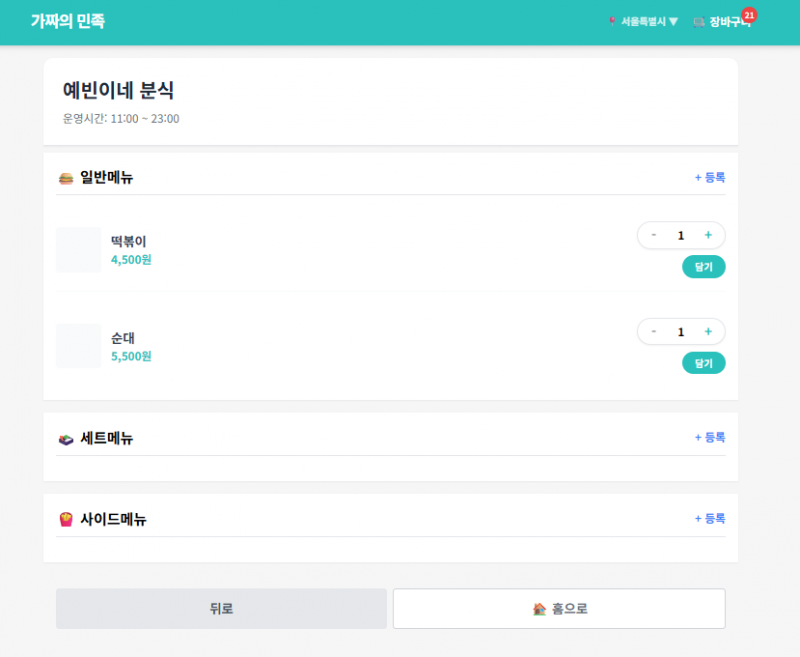Click the 순대 quantity value
Viewport: 800px width, 657px height.
[x=681, y=332]
